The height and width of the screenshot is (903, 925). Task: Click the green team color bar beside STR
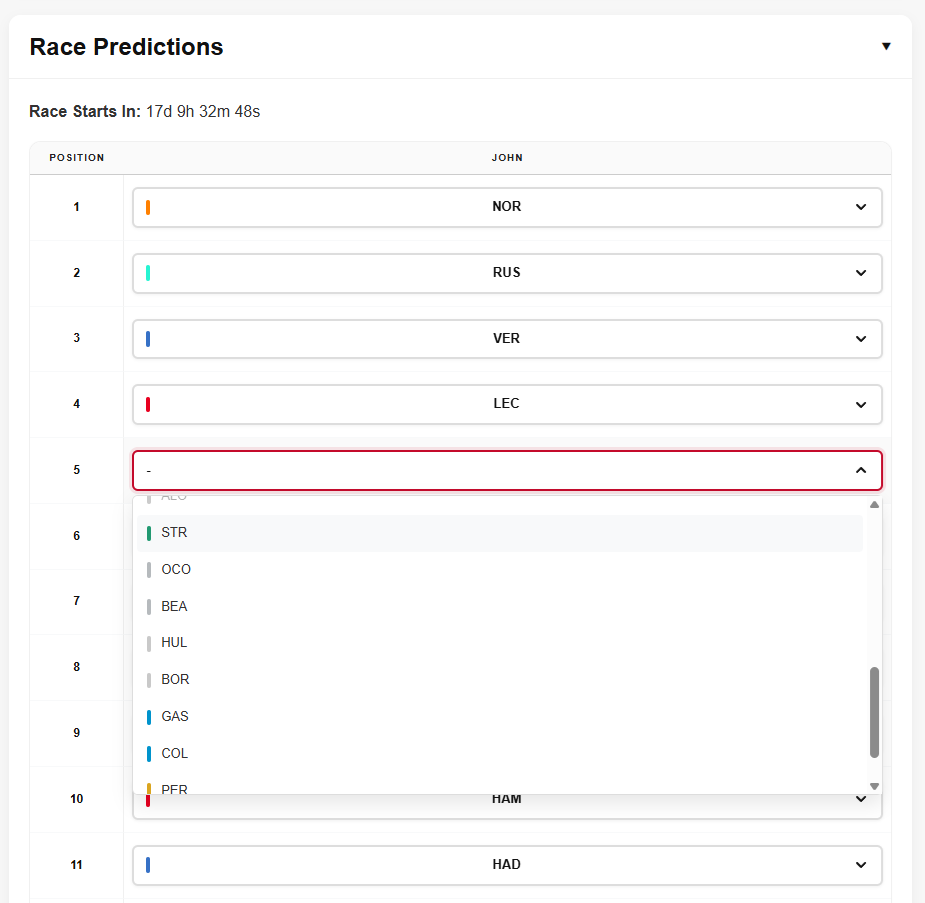pyautogui.click(x=149, y=532)
